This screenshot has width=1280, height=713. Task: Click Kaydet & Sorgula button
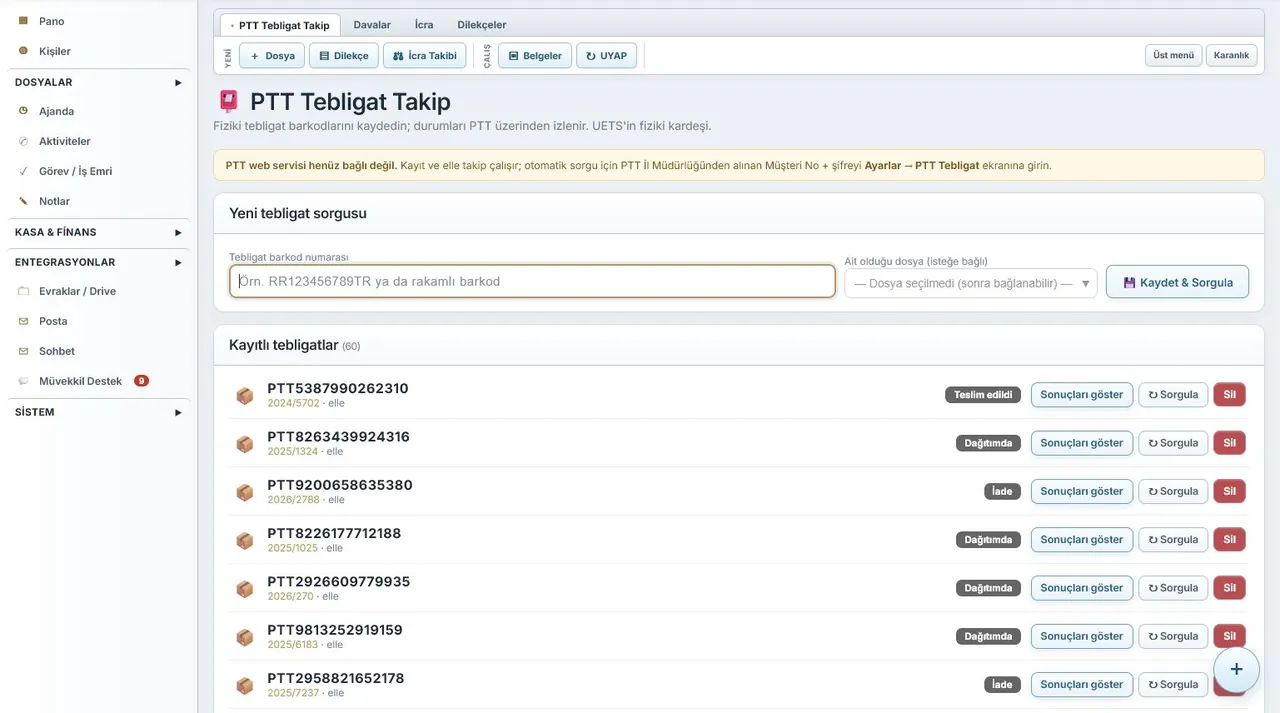pyautogui.click(x=1177, y=282)
